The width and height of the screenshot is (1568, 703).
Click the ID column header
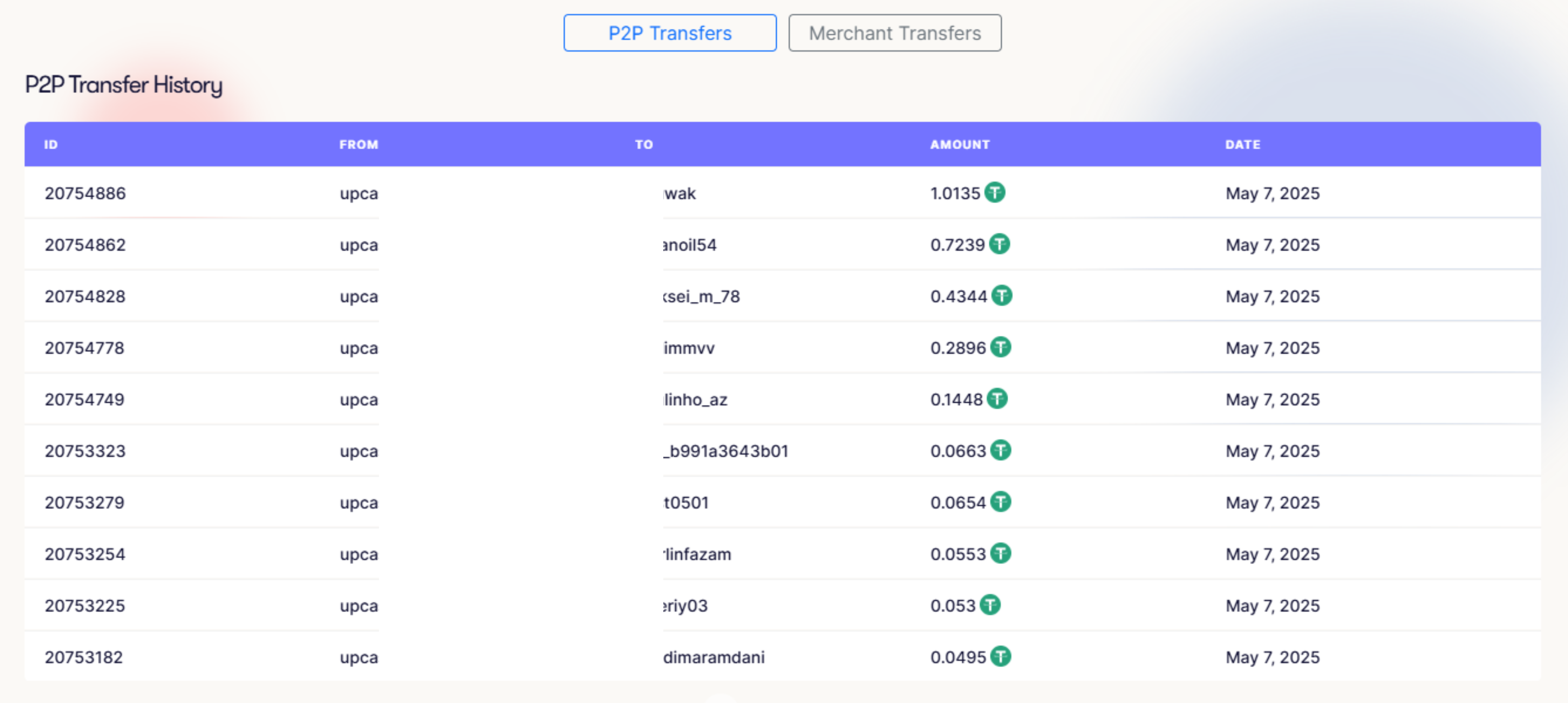pos(51,145)
